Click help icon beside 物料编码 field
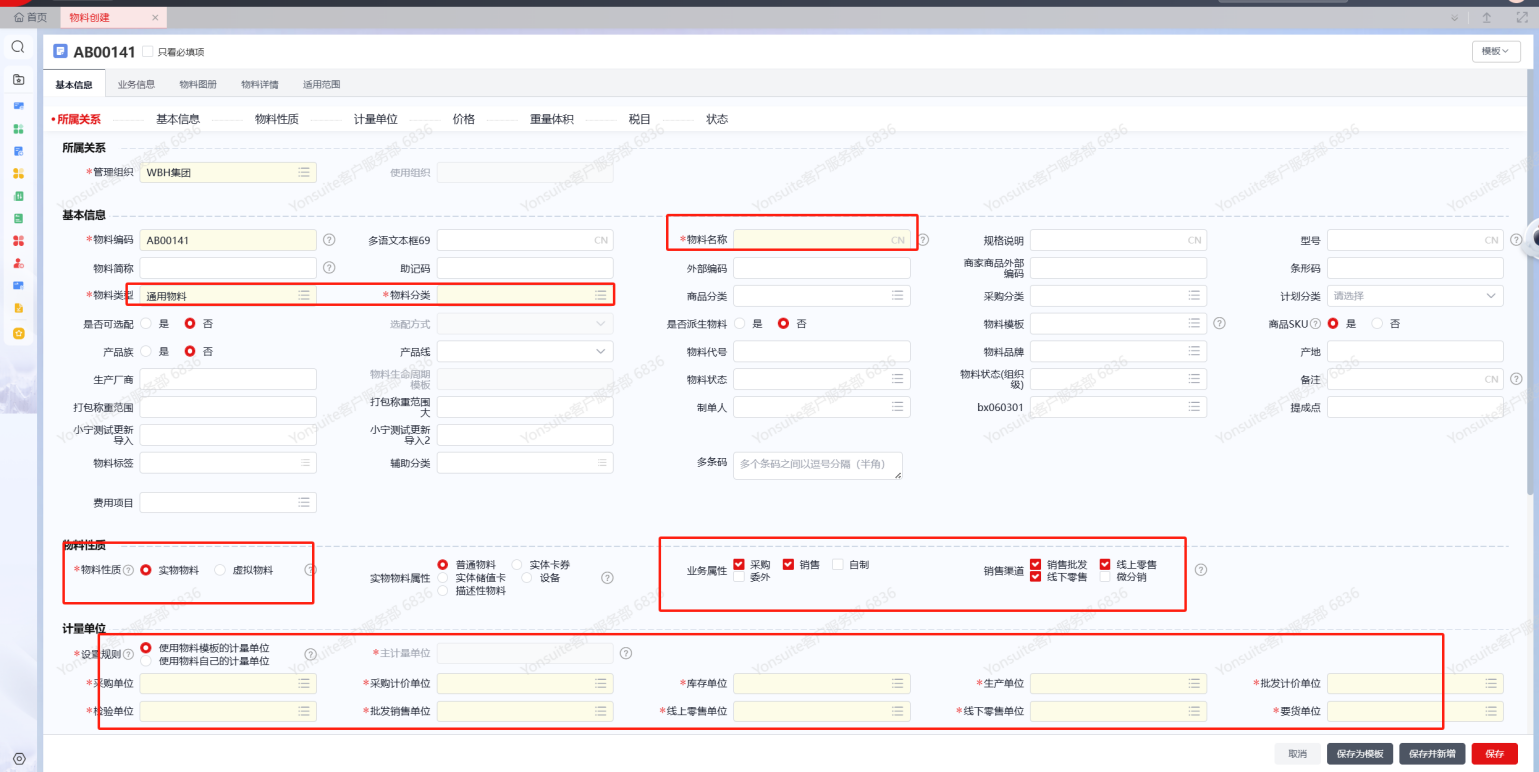1539x772 pixels. tap(329, 240)
